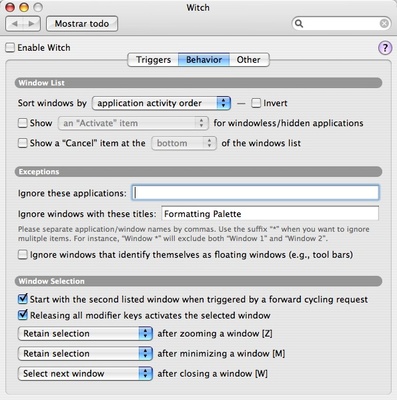The height and width of the screenshot is (400, 397).
Task: Switch to the Triggers tab
Action: pyautogui.click(x=153, y=60)
